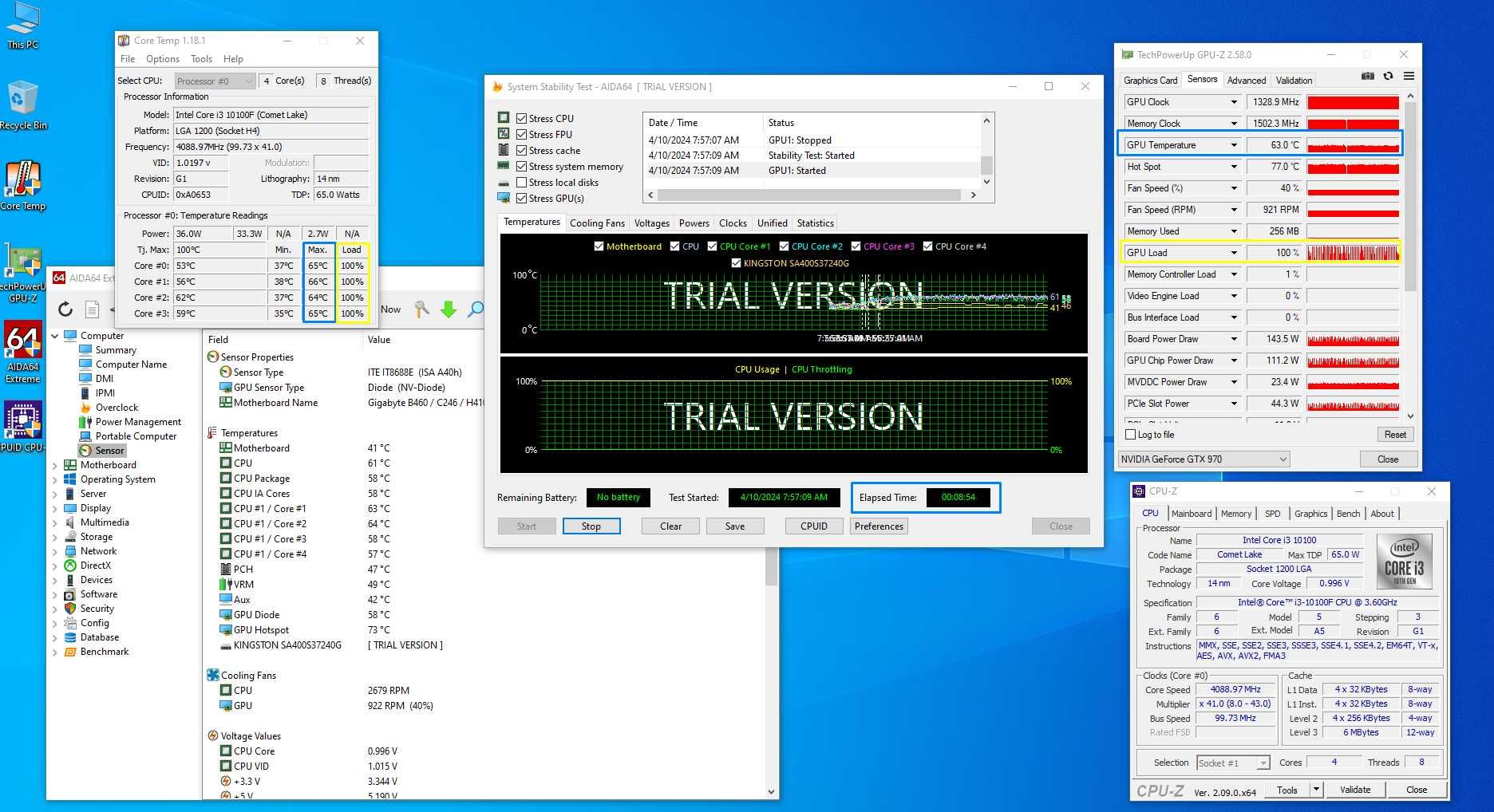Open GPU Load sensor dropdown
The height and width of the screenshot is (812, 1494).
click(1234, 253)
